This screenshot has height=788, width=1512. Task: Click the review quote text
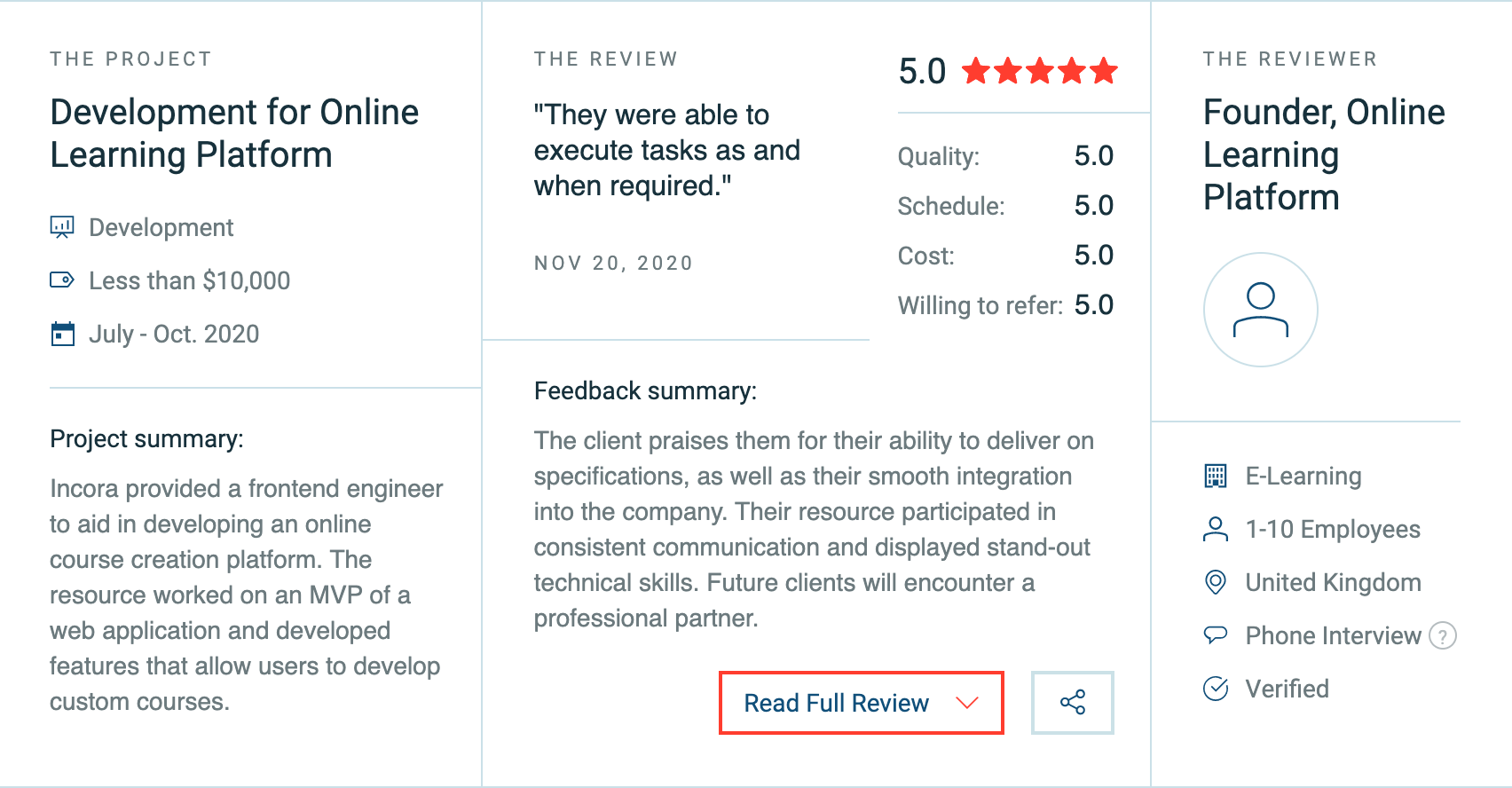pyautogui.click(x=666, y=150)
